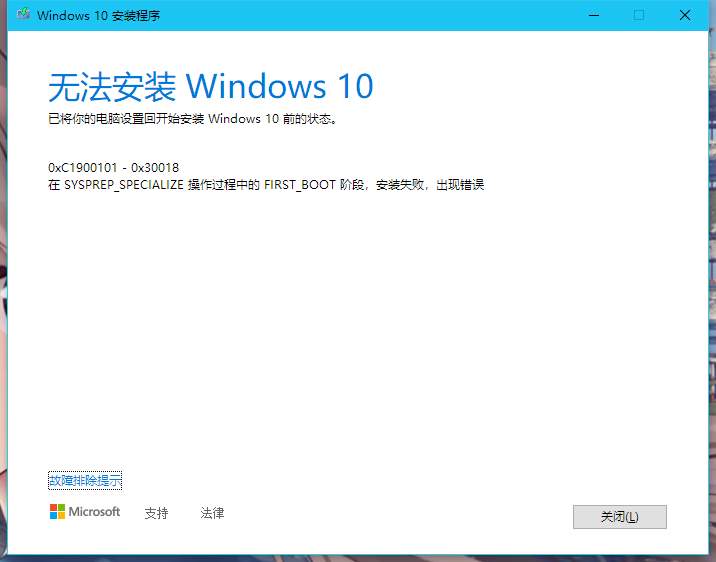This screenshot has height=562, width=716.
Task: Minimize the Windows 10 setup window
Action: pyautogui.click(x=594, y=15)
